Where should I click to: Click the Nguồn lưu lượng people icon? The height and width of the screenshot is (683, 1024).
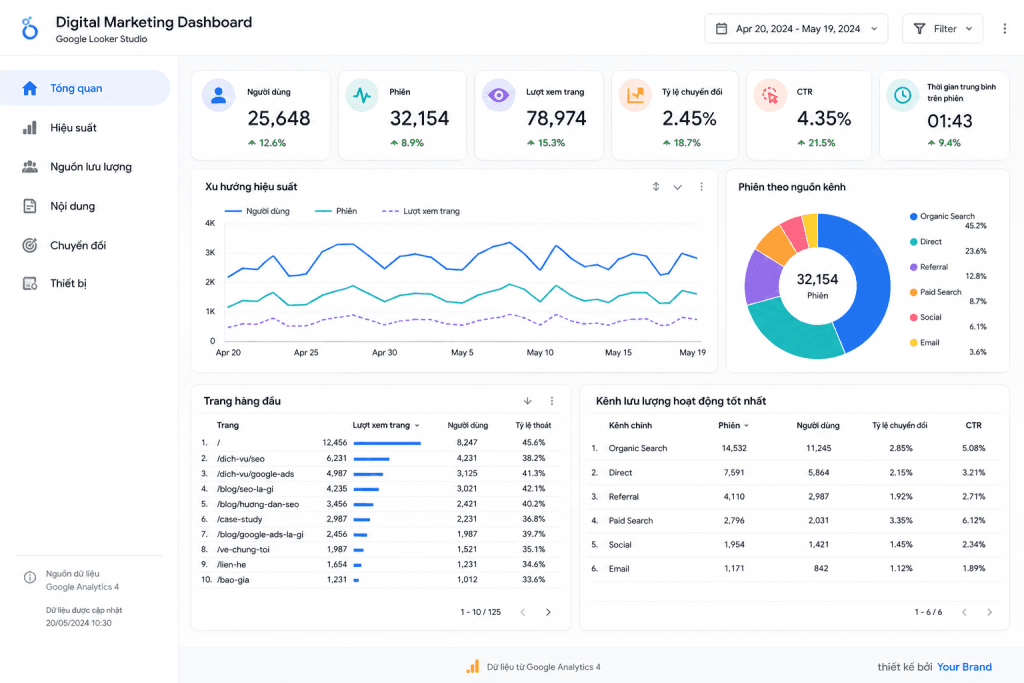(29, 167)
